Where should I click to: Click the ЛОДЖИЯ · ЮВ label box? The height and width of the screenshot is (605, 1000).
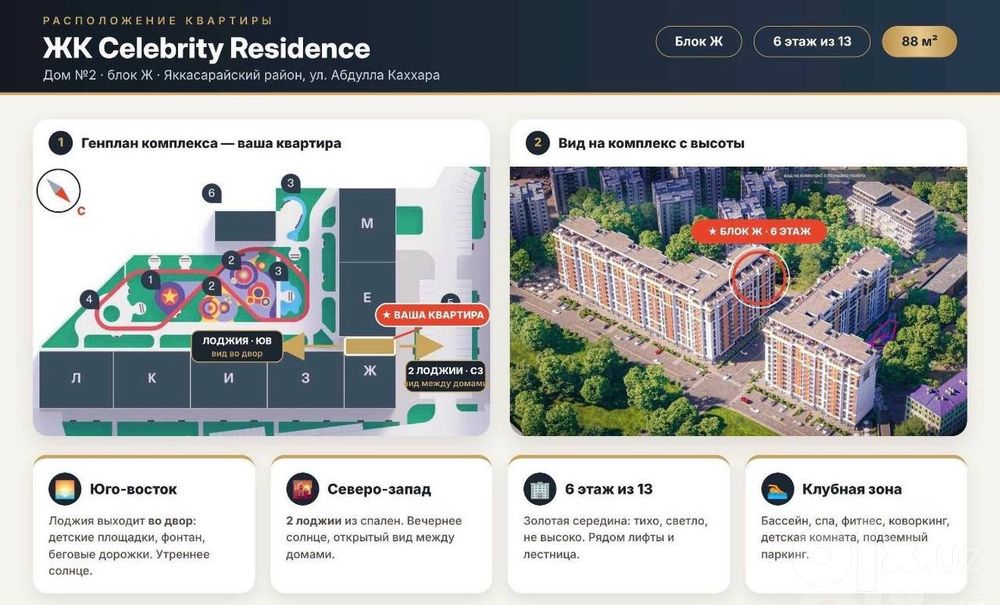237,346
